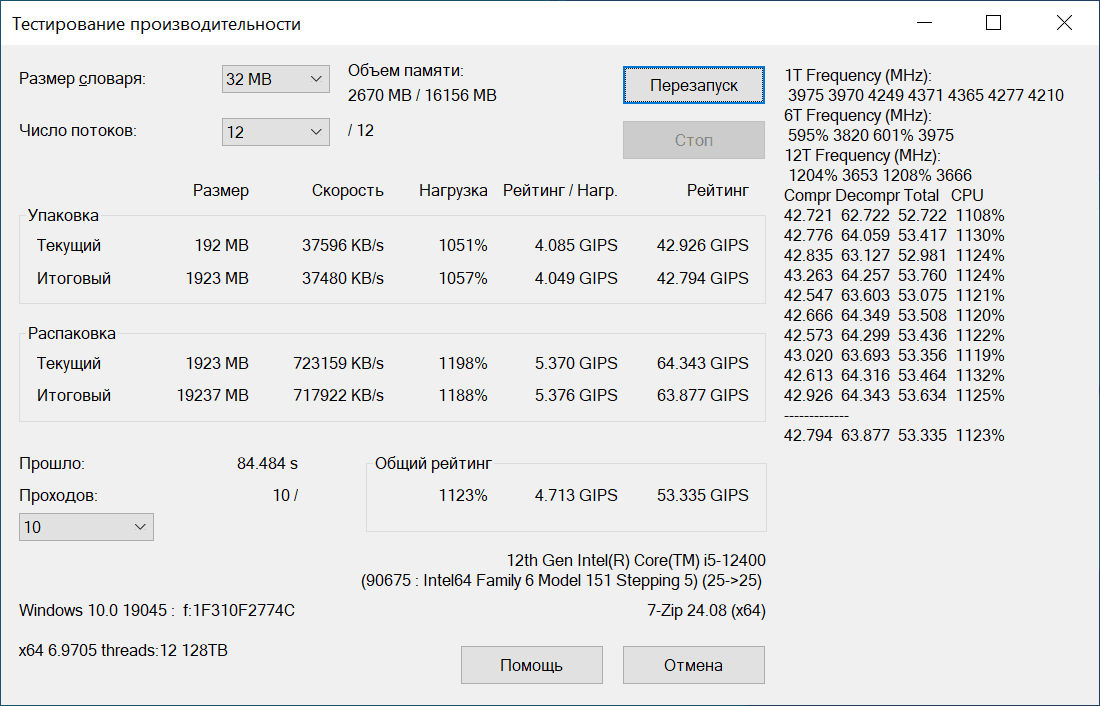Click the unpacking speed 723159 KB/s
This screenshot has height=706, width=1100.
(x=338, y=364)
